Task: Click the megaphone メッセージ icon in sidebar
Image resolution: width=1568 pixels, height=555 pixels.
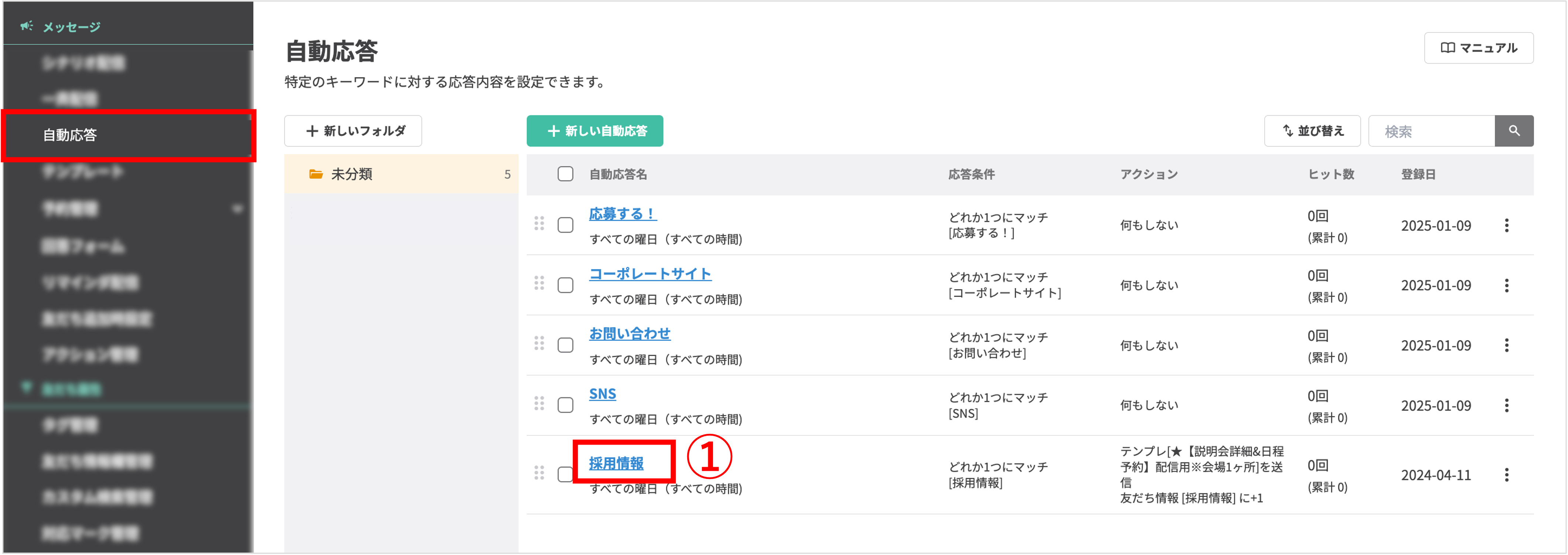Action: [26, 26]
